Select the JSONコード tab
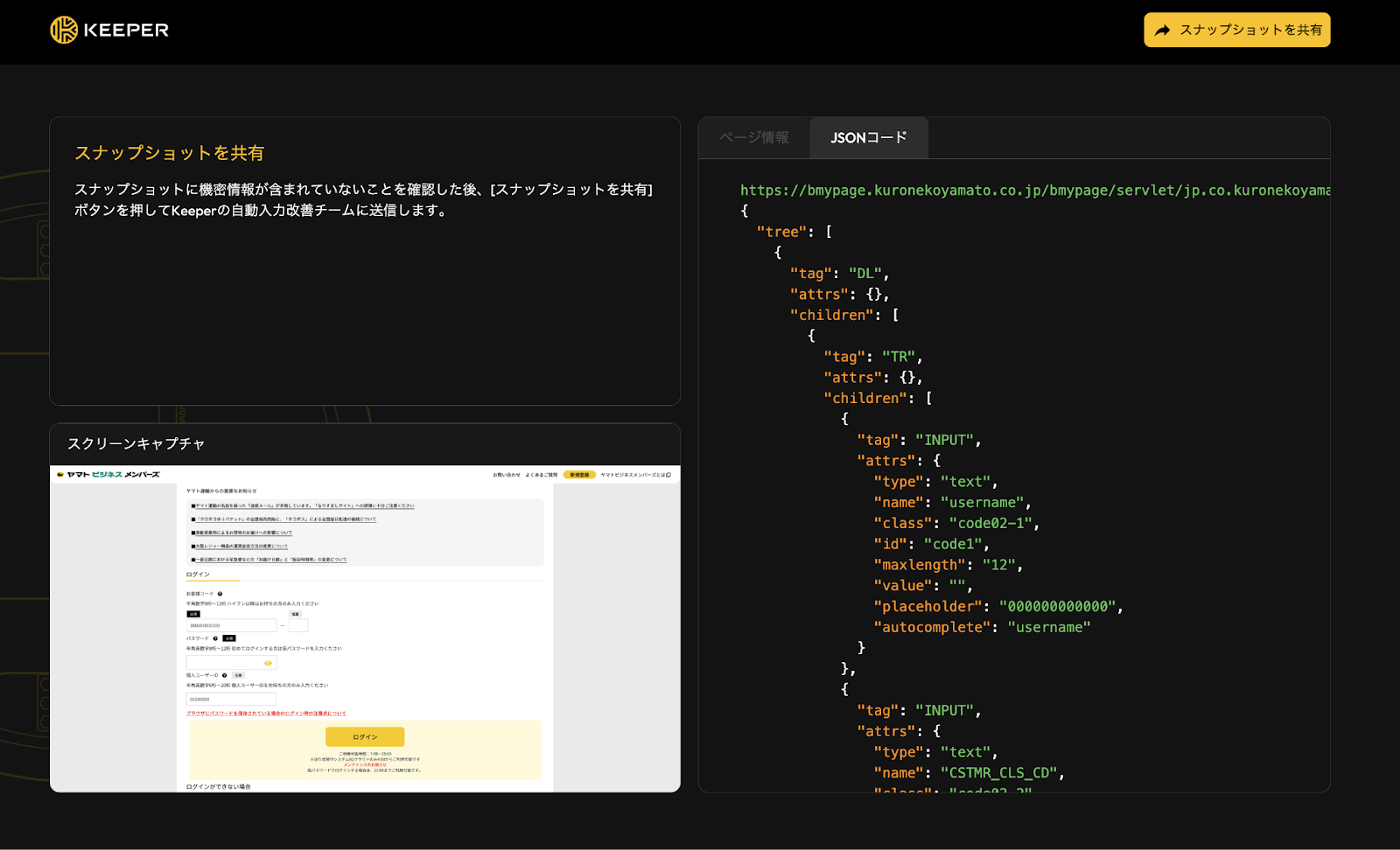This screenshot has width=1400, height=850. [868, 137]
